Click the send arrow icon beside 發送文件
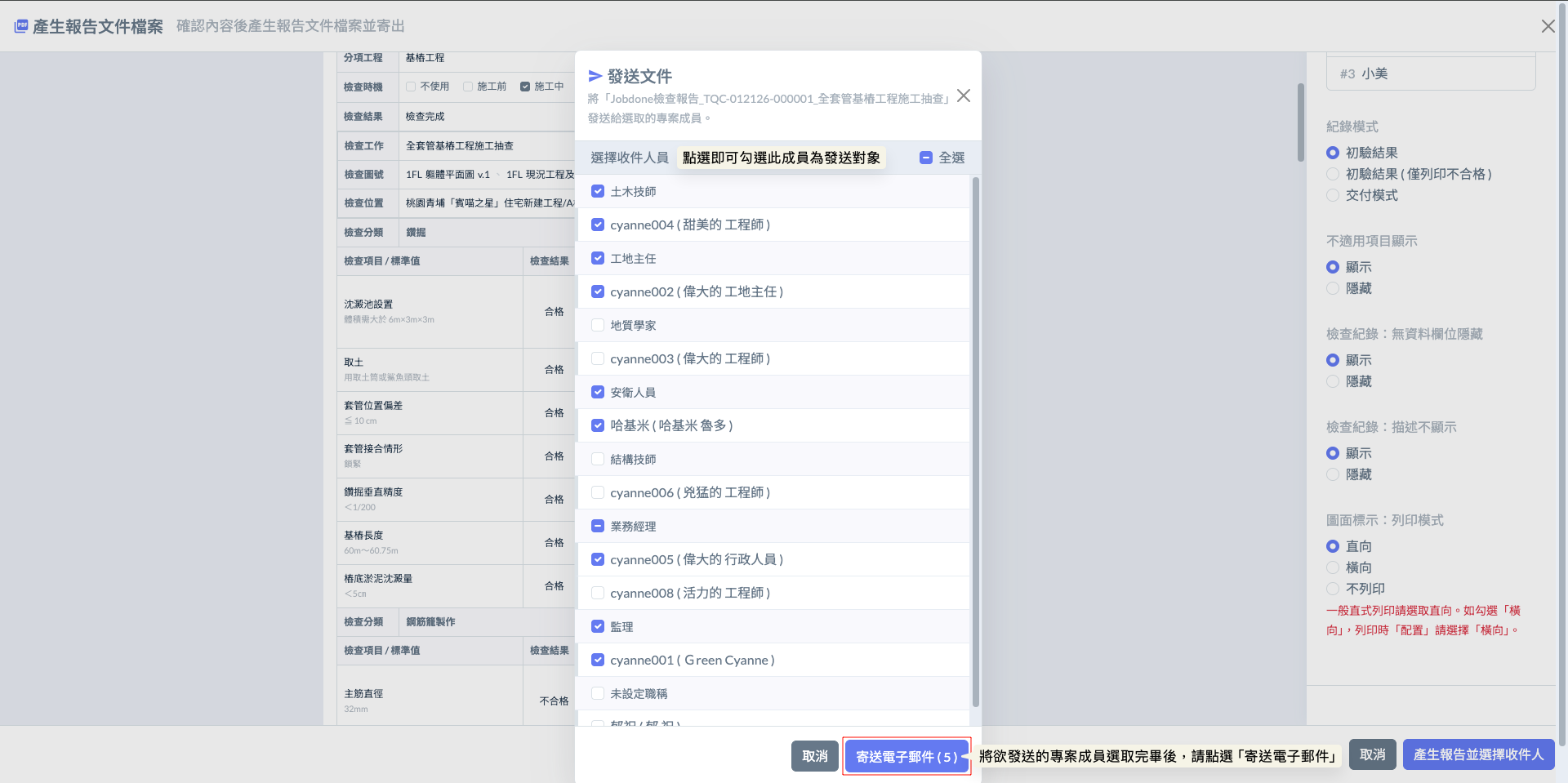Image resolution: width=1568 pixels, height=783 pixels. pyautogui.click(x=595, y=76)
